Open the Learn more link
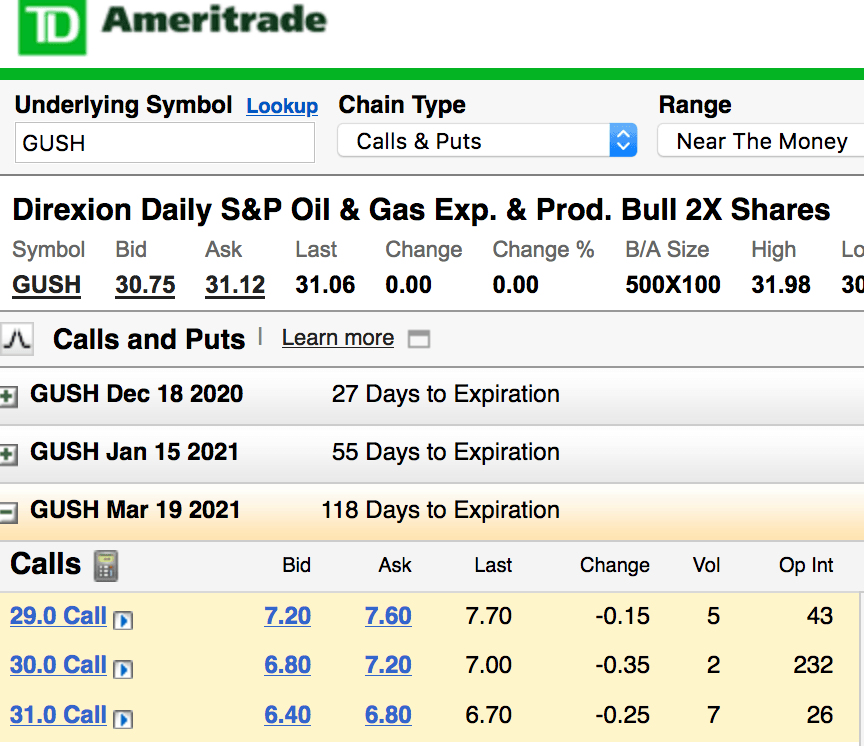864x746 pixels. pos(337,338)
